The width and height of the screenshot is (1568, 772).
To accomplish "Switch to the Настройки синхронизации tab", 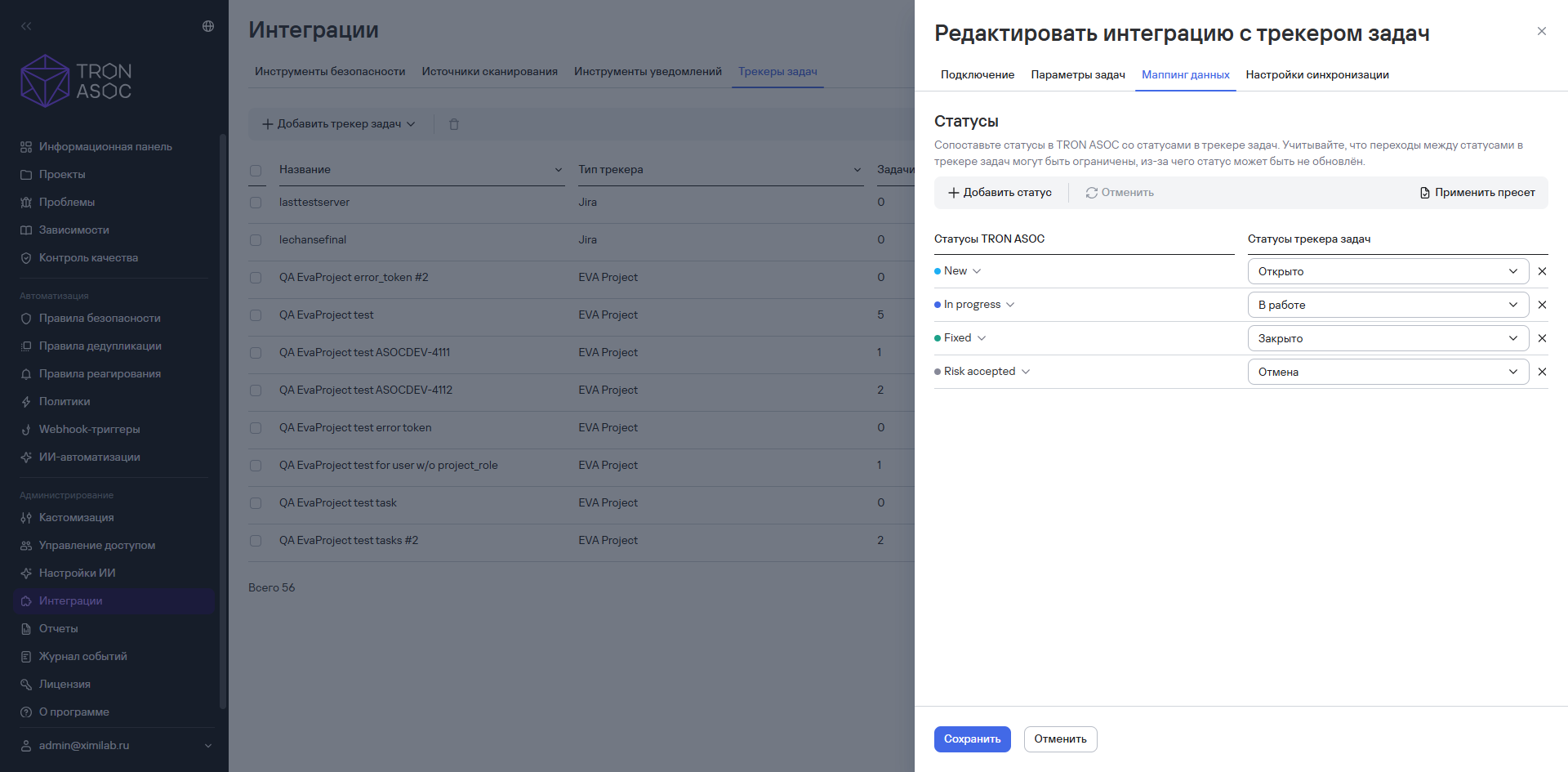I will pos(1317,74).
